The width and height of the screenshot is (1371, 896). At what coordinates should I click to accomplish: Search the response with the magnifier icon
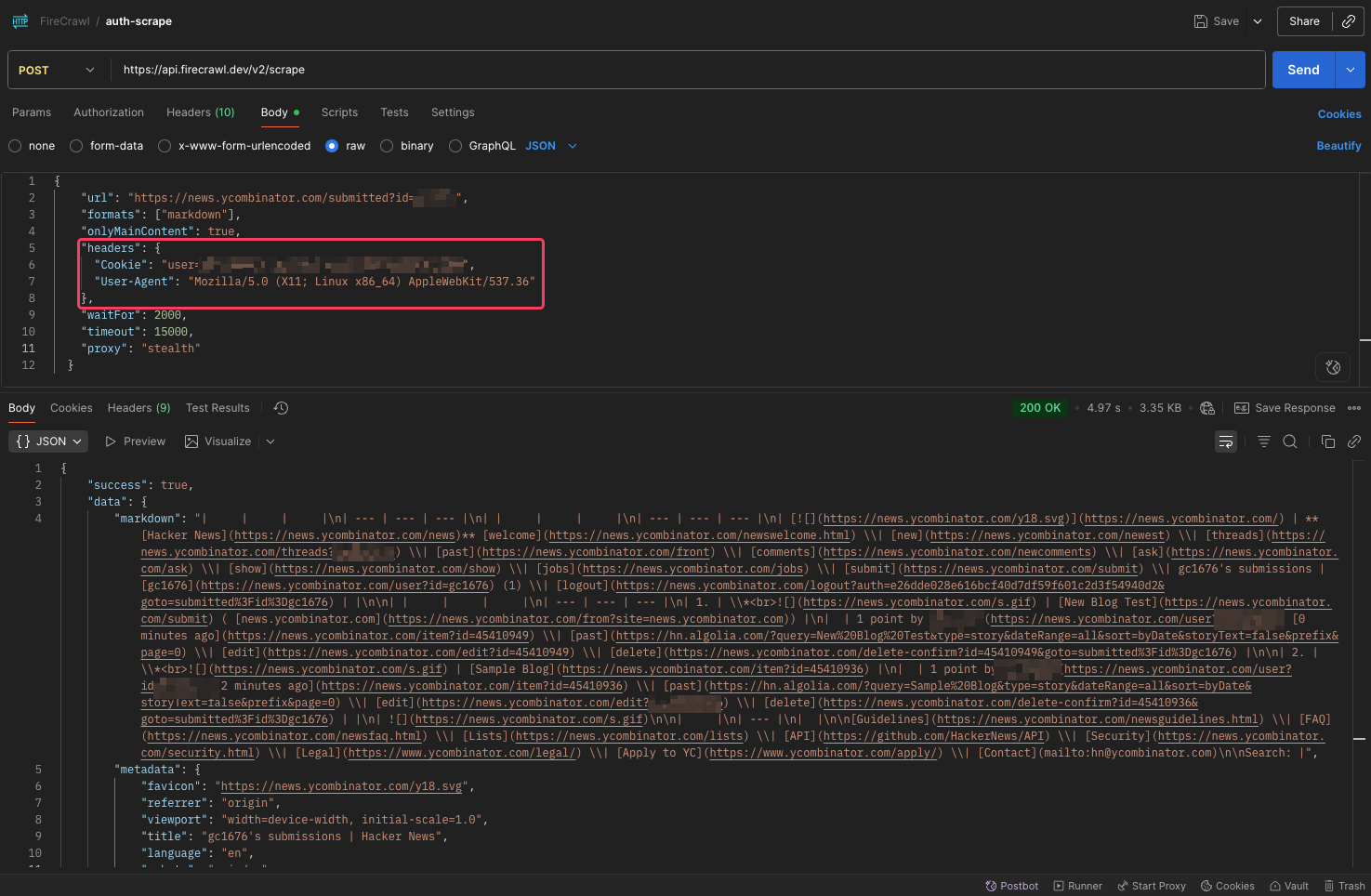point(1290,441)
